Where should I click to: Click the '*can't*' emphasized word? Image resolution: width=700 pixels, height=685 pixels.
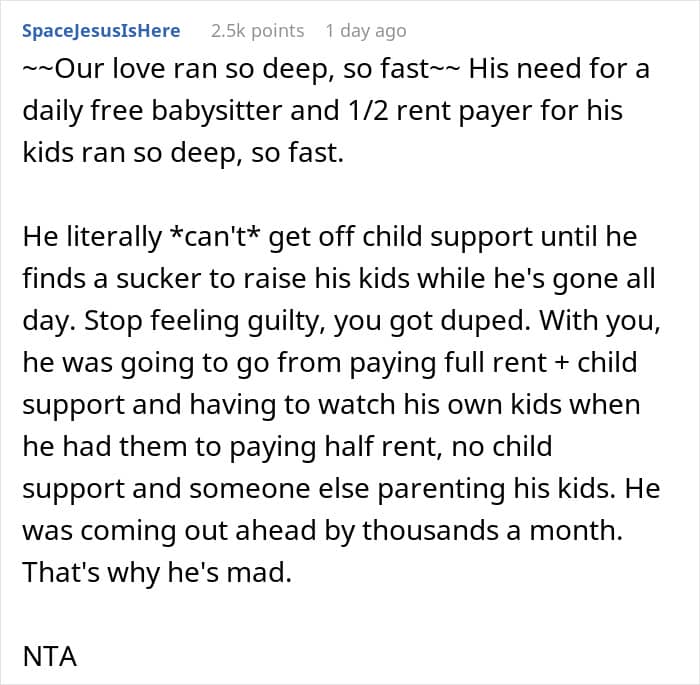pyautogui.click(x=216, y=236)
